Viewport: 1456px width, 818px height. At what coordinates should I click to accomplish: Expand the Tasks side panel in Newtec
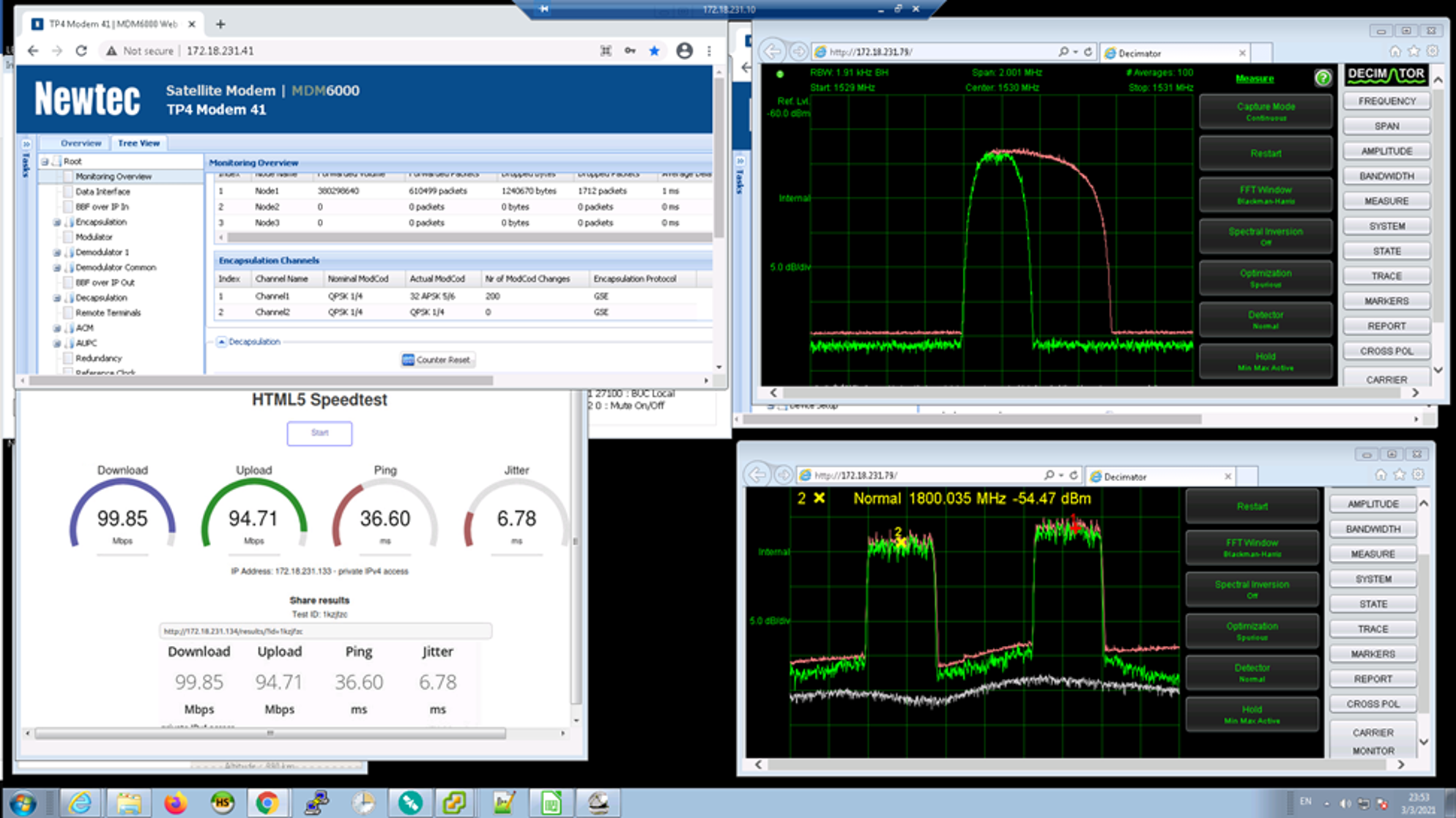click(x=26, y=144)
